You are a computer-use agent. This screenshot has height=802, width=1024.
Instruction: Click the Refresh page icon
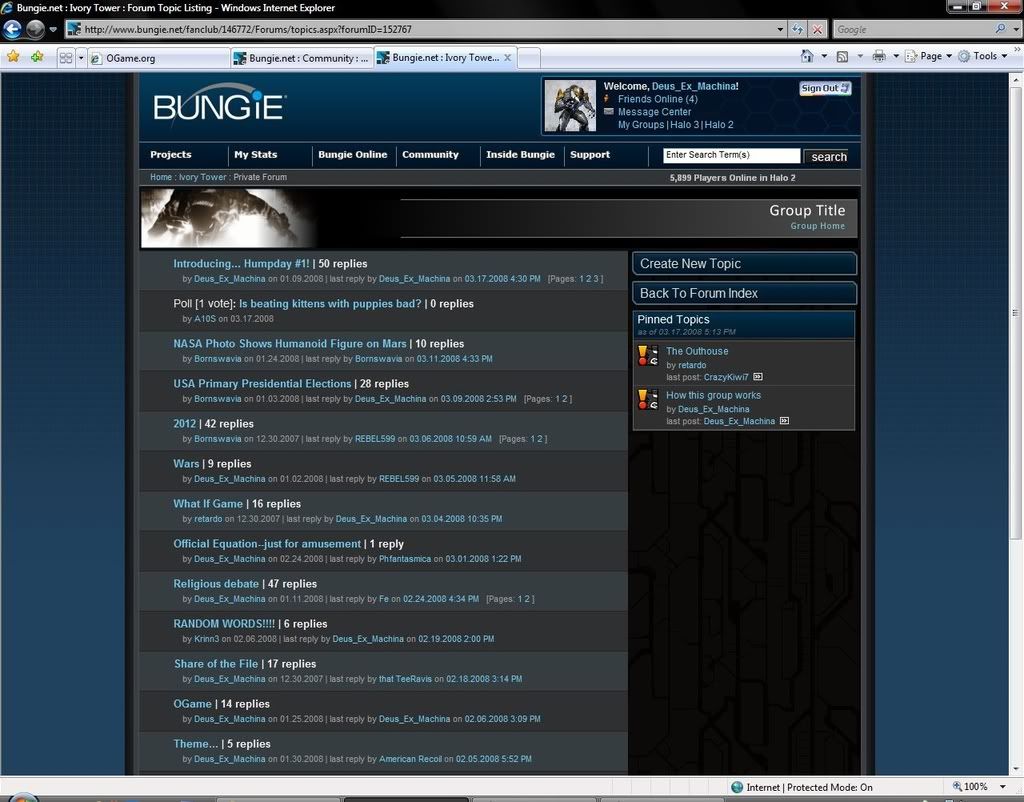click(x=797, y=29)
